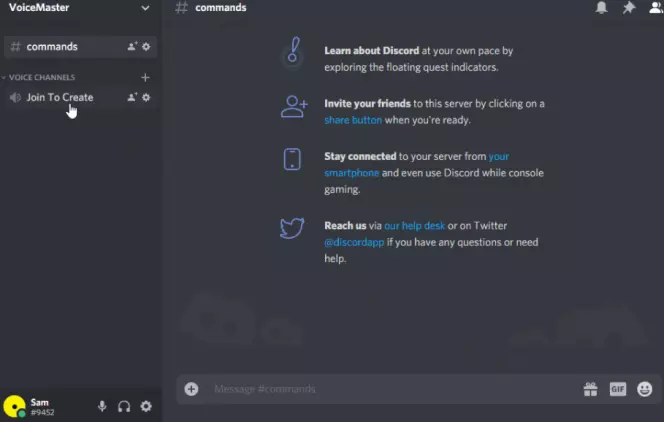Show pinned messages
Viewport: 664px width, 422px height.
coord(629,8)
